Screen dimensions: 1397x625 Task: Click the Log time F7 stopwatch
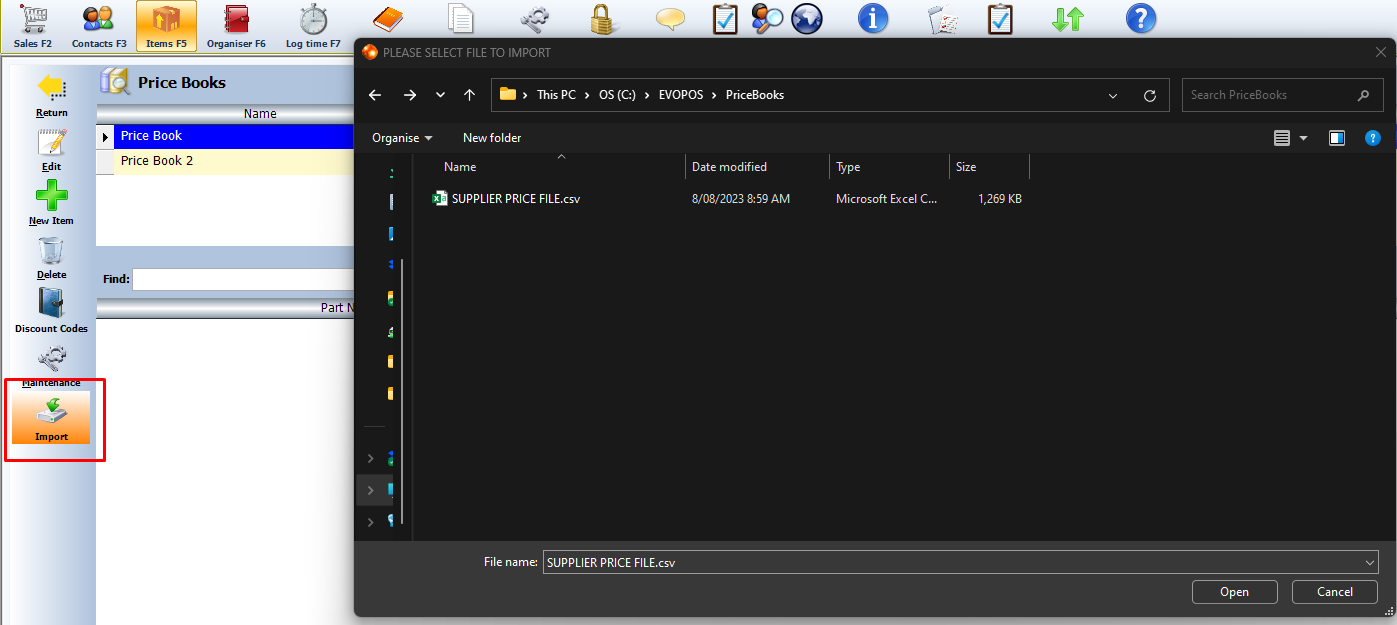[313, 26]
